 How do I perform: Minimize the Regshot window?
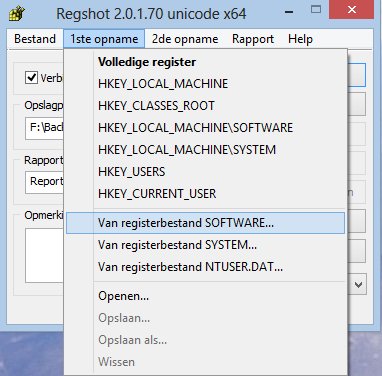tap(289, 12)
